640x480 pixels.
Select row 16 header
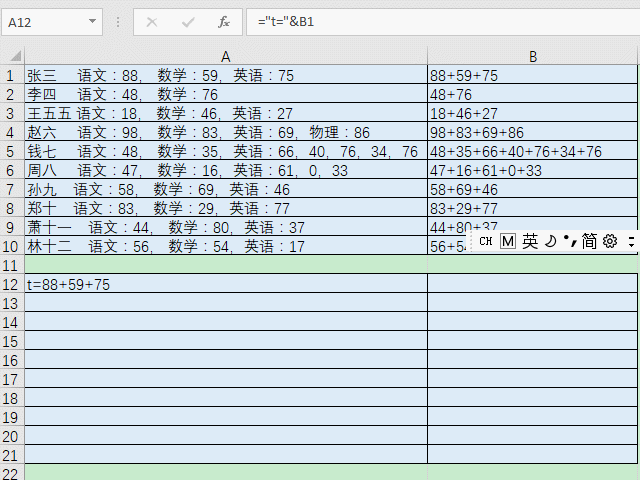10,361
